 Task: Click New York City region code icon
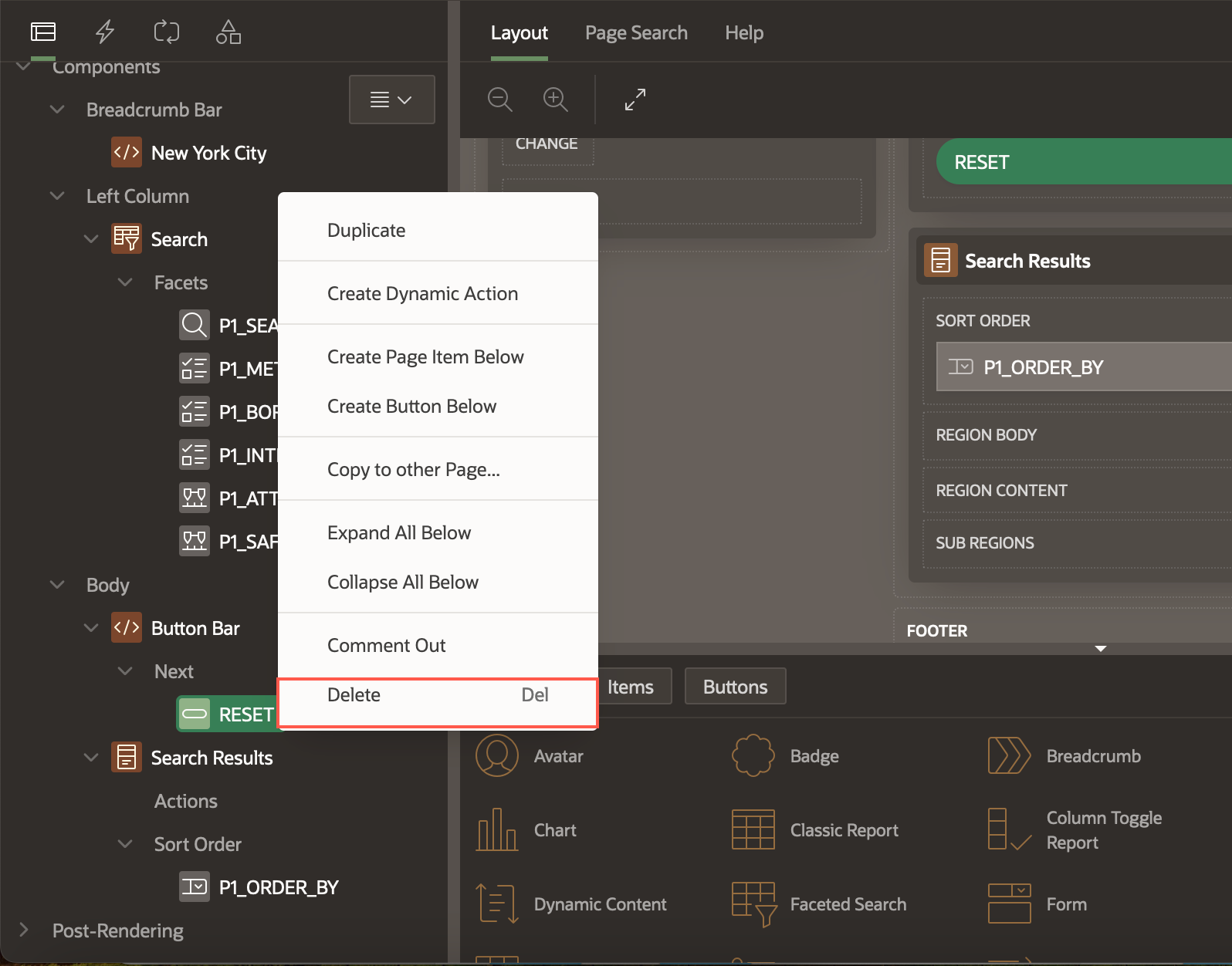[127, 153]
